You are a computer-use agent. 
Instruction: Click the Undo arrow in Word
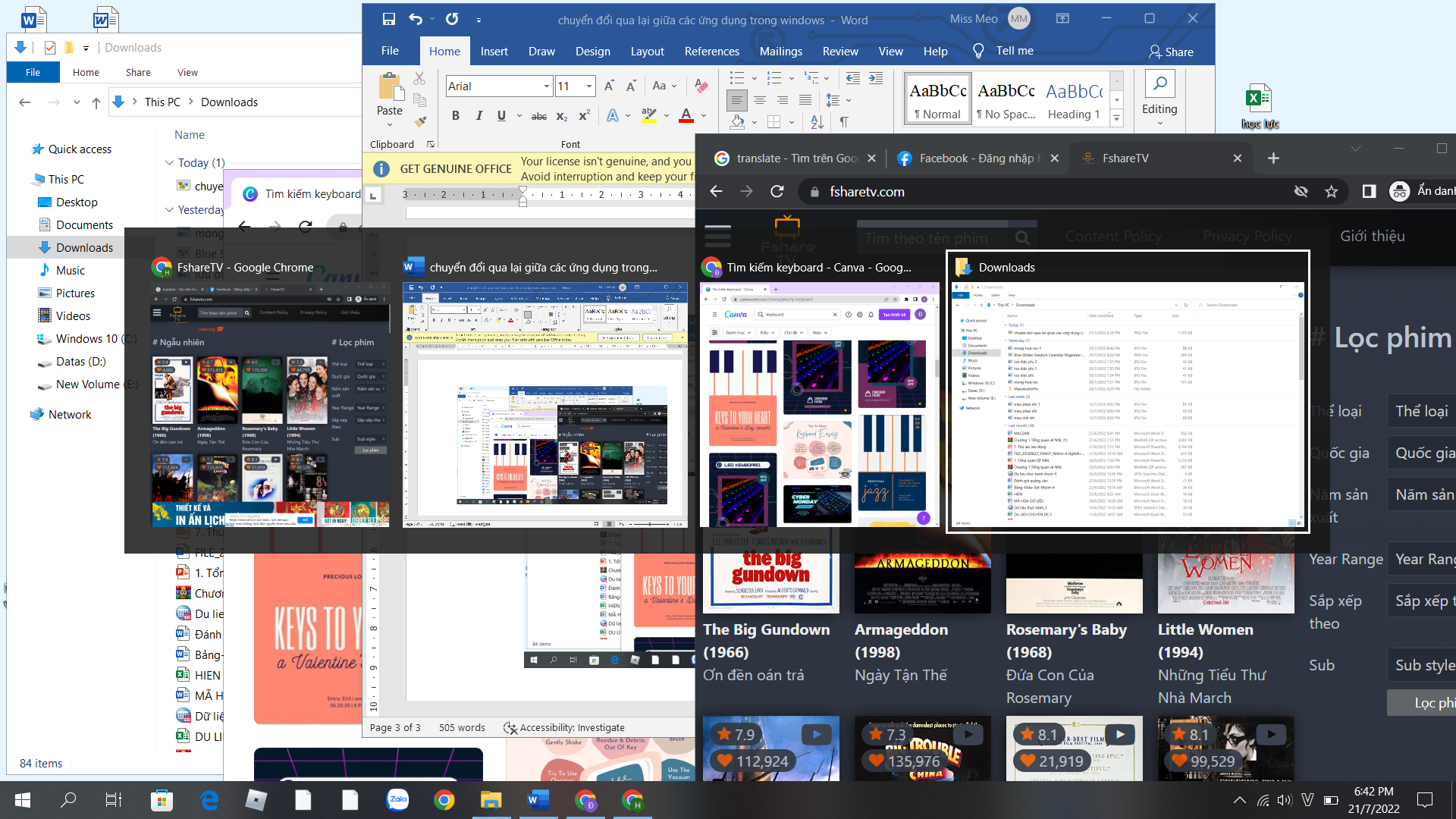[416, 19]
